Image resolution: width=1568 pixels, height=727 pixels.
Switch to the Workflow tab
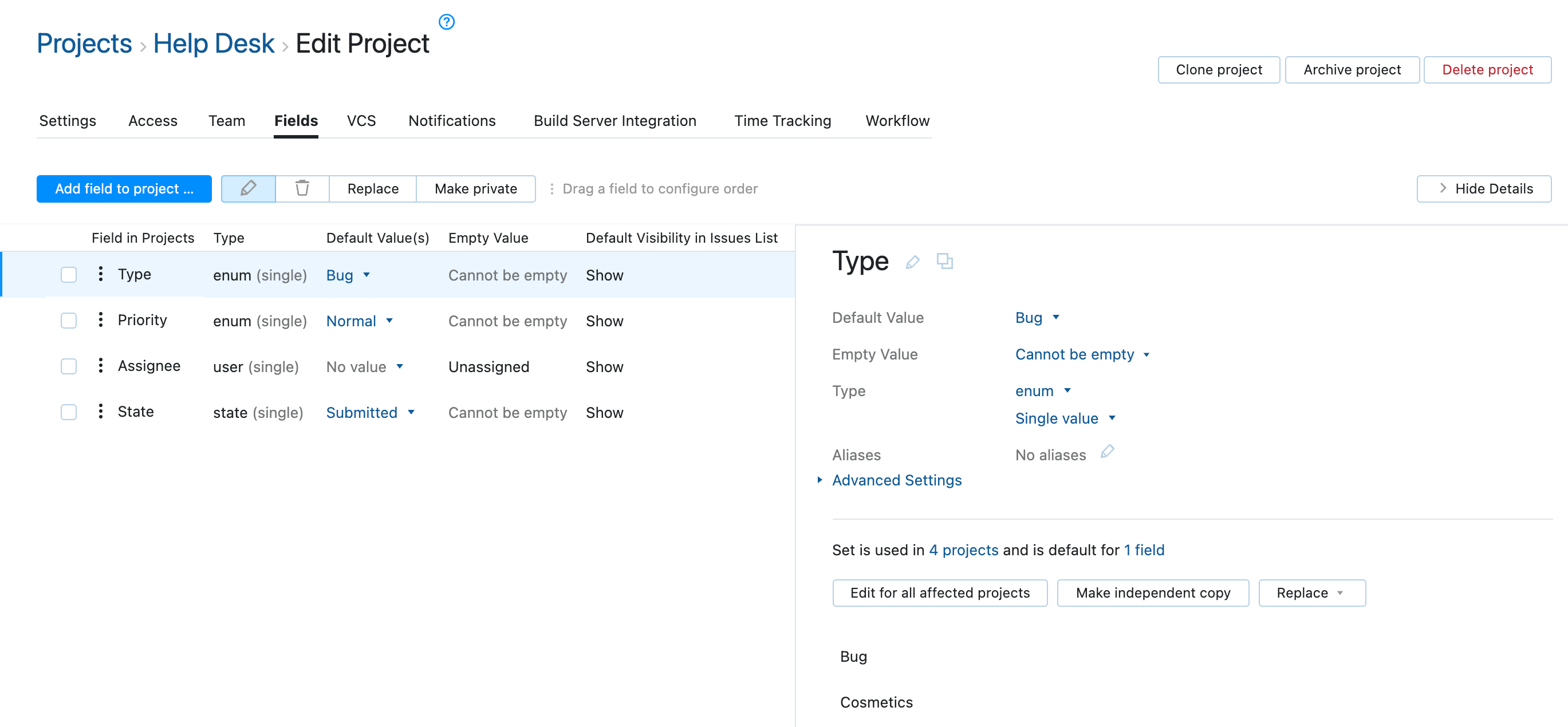coord(897,120)
